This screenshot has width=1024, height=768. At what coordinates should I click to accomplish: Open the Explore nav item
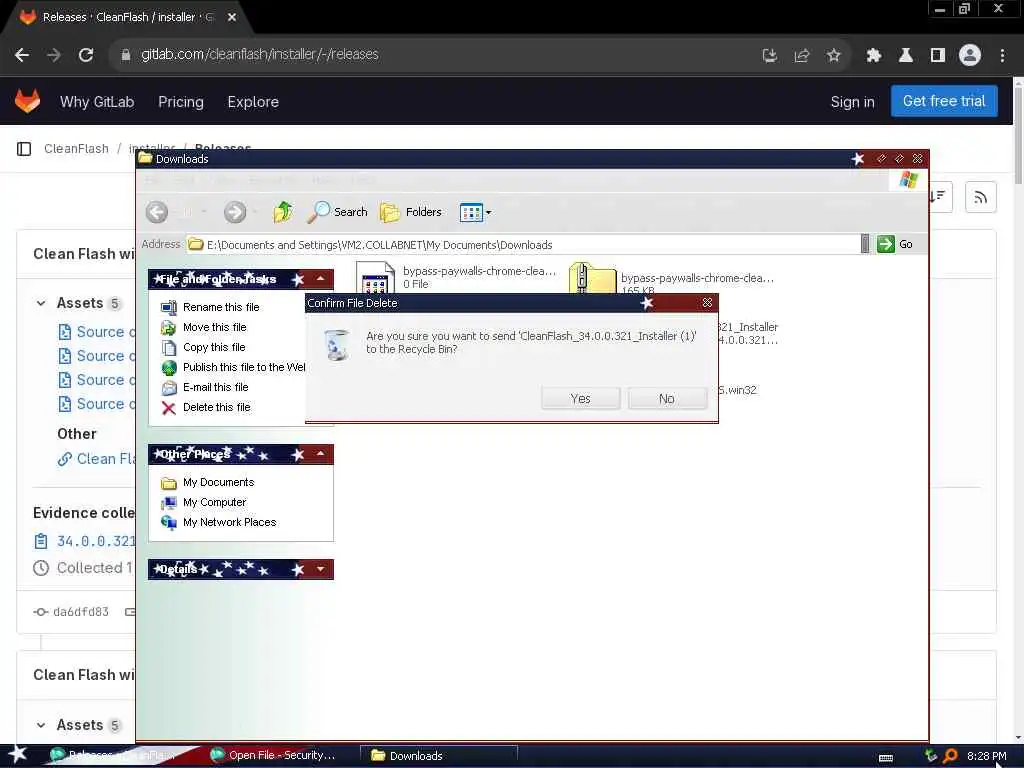click(253, 102)
